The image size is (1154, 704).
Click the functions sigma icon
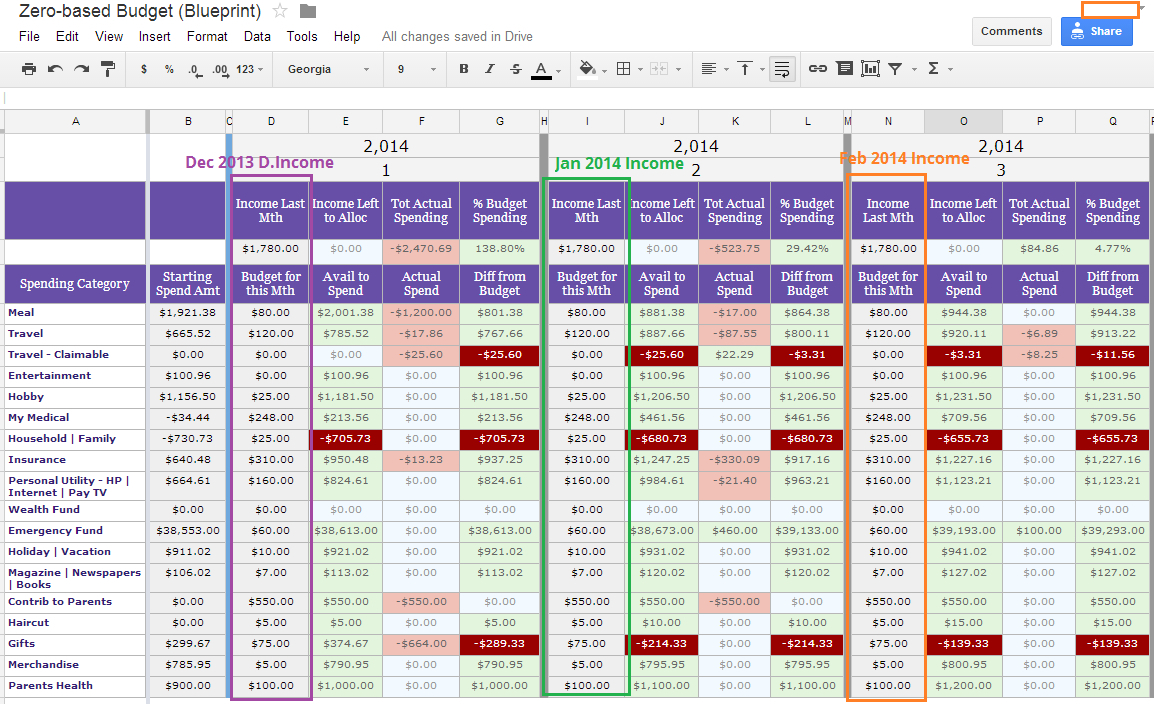click(x=933, y=69)
